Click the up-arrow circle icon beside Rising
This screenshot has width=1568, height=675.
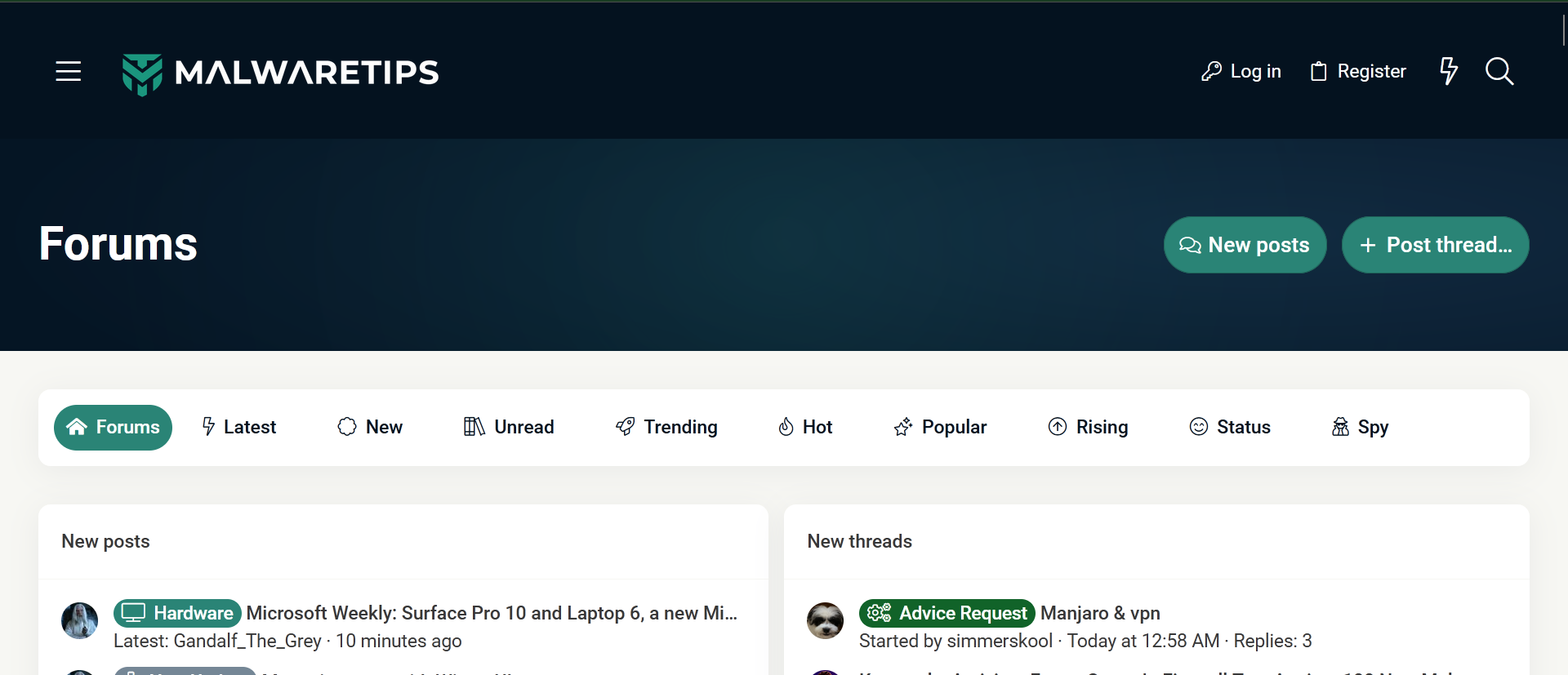click(1058, 427)
